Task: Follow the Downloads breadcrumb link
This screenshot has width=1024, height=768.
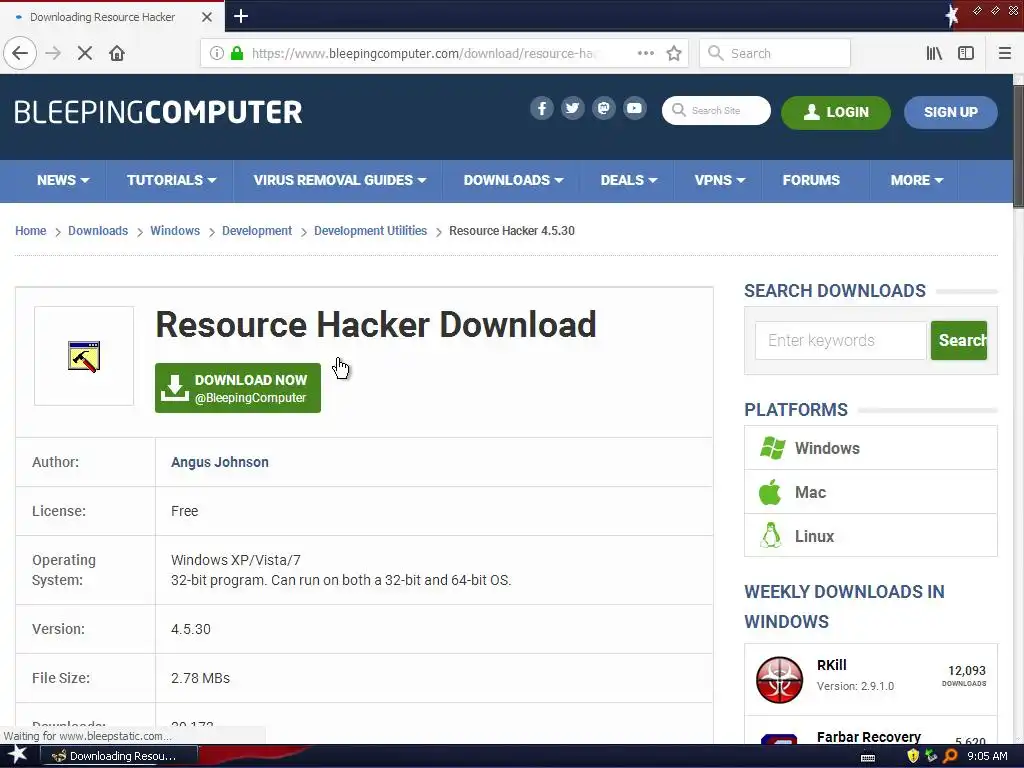Action: (x=98, y=231)
